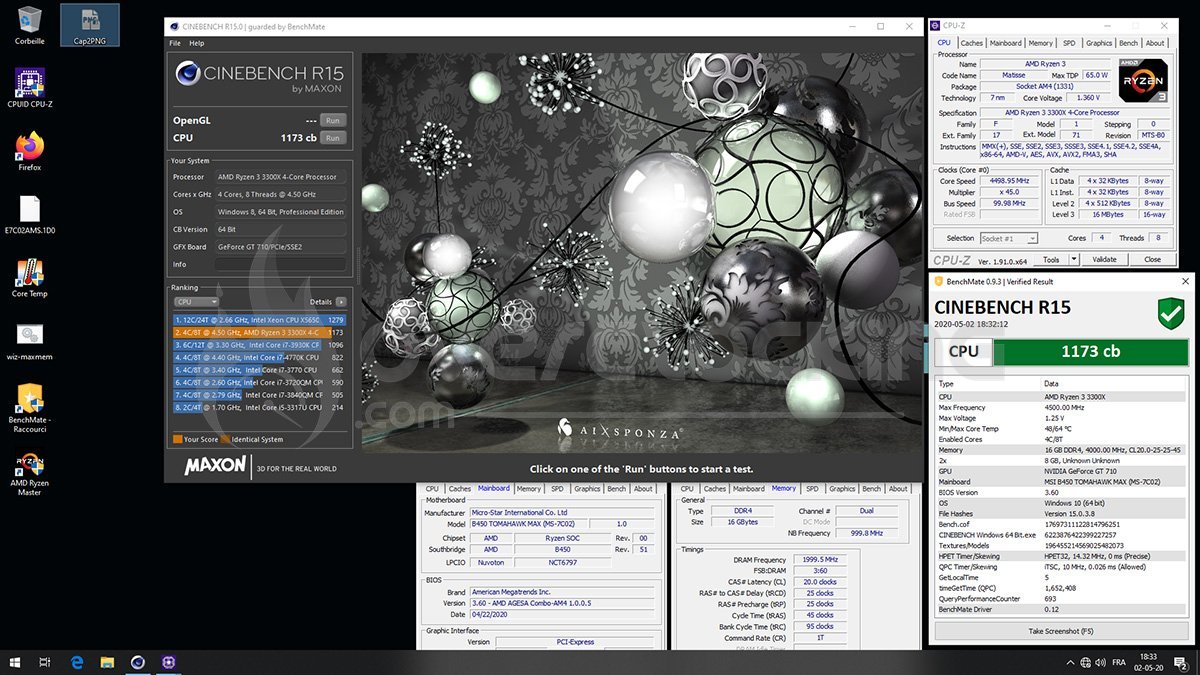Image resolution: width=1200 pixels, height=675 pixels.
Task: Open Bench tab in top CPU-Z
Action: (x=1129, y=43)
